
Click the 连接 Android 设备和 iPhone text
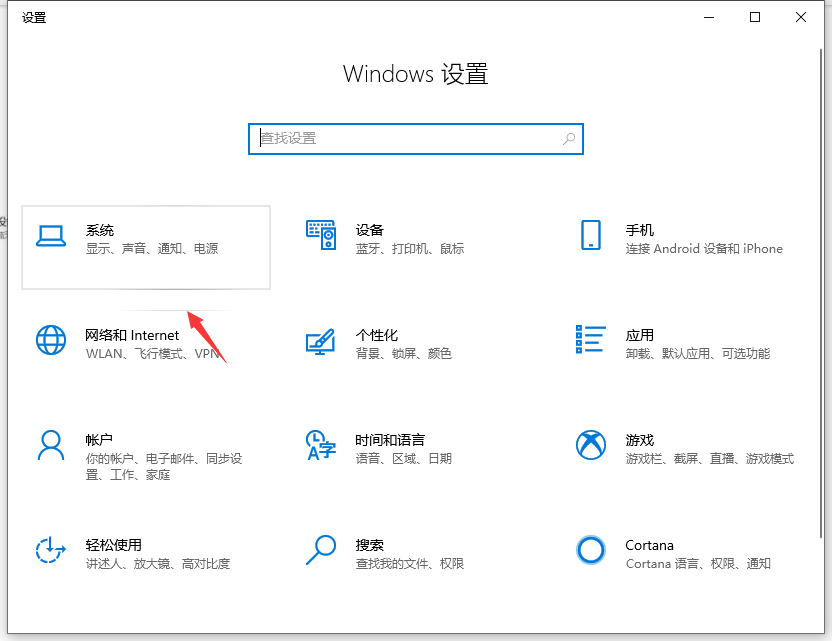click(x=705, y=250)
